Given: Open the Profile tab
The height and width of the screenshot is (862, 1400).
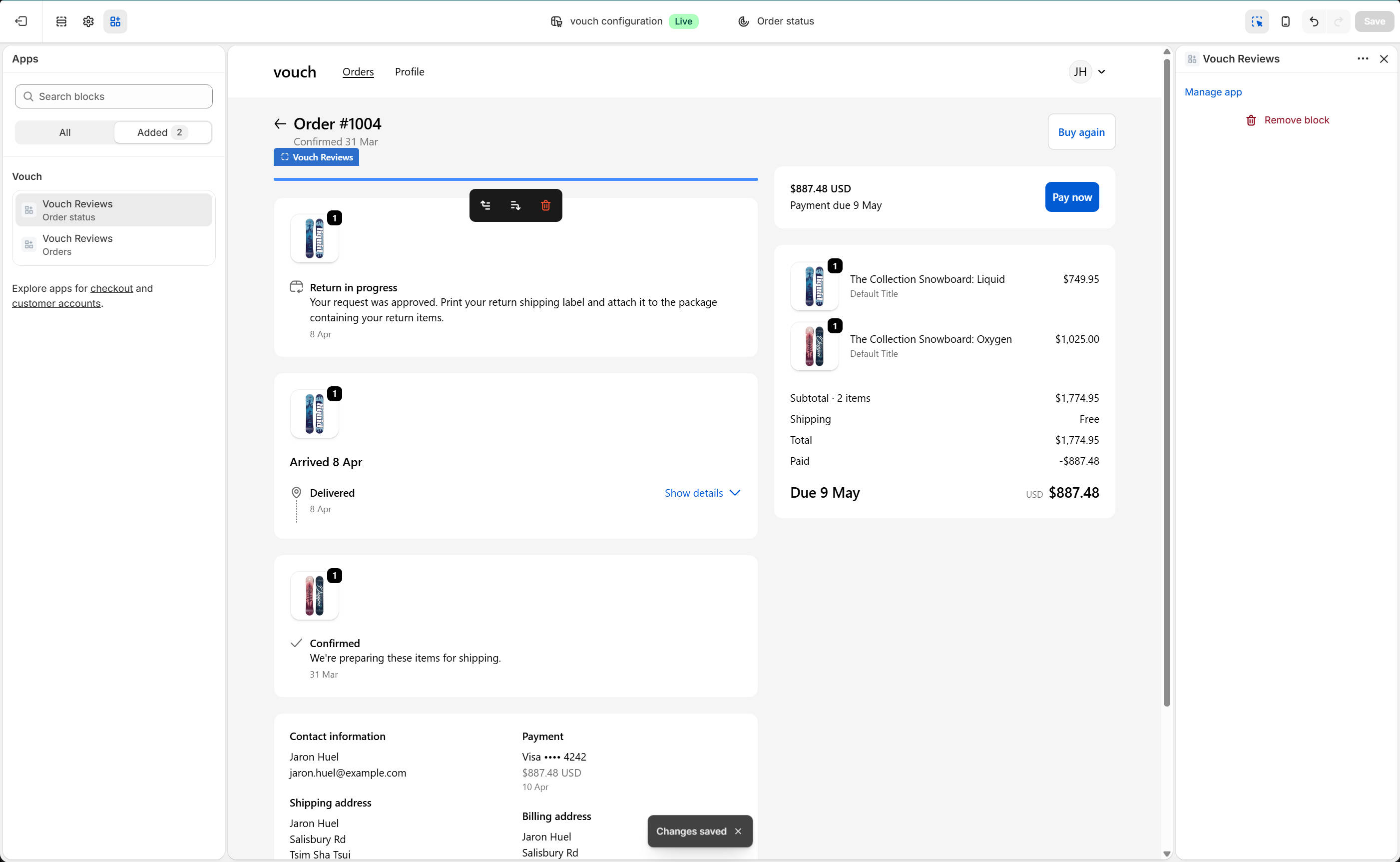Looking at the screenshot, I should point(409,72).
